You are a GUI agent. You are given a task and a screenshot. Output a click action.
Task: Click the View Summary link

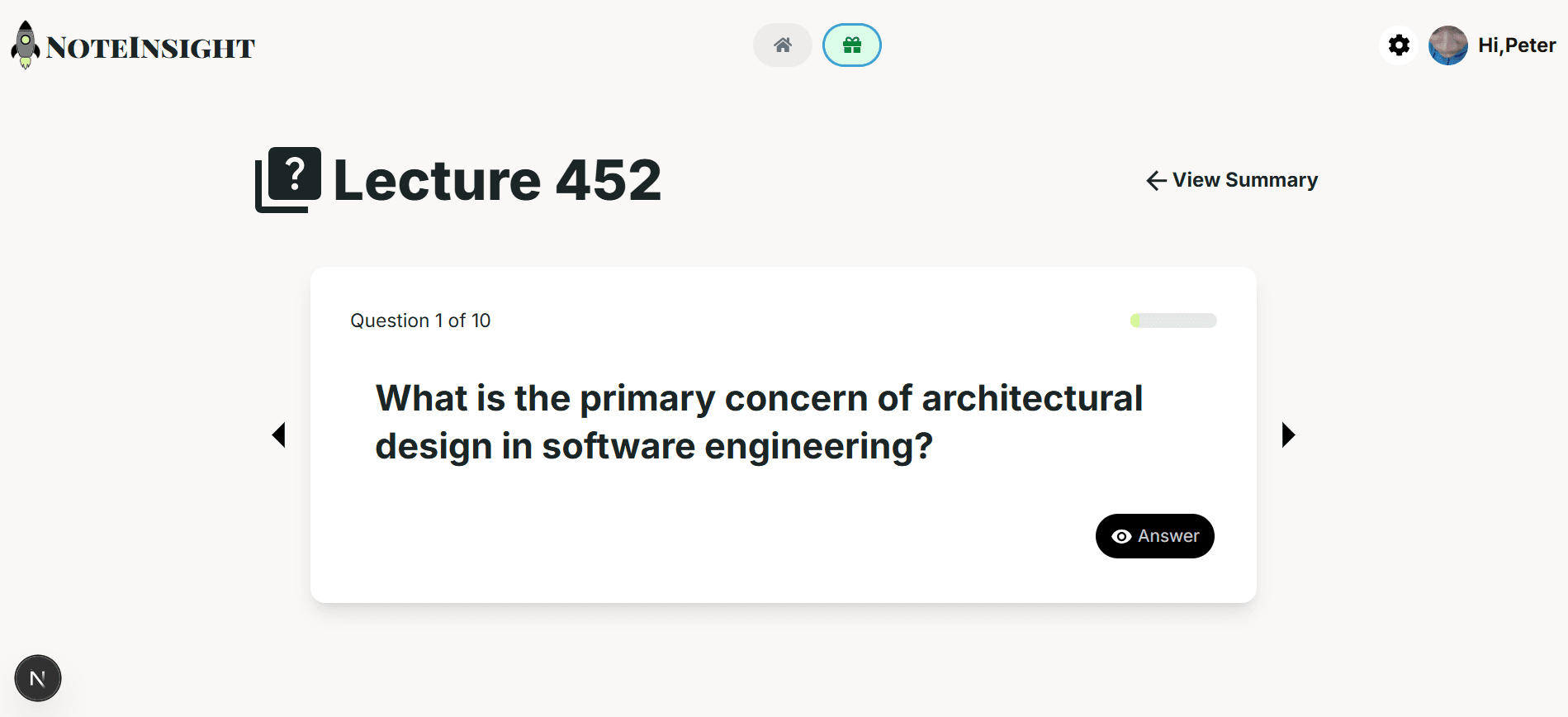(1244, 180)
